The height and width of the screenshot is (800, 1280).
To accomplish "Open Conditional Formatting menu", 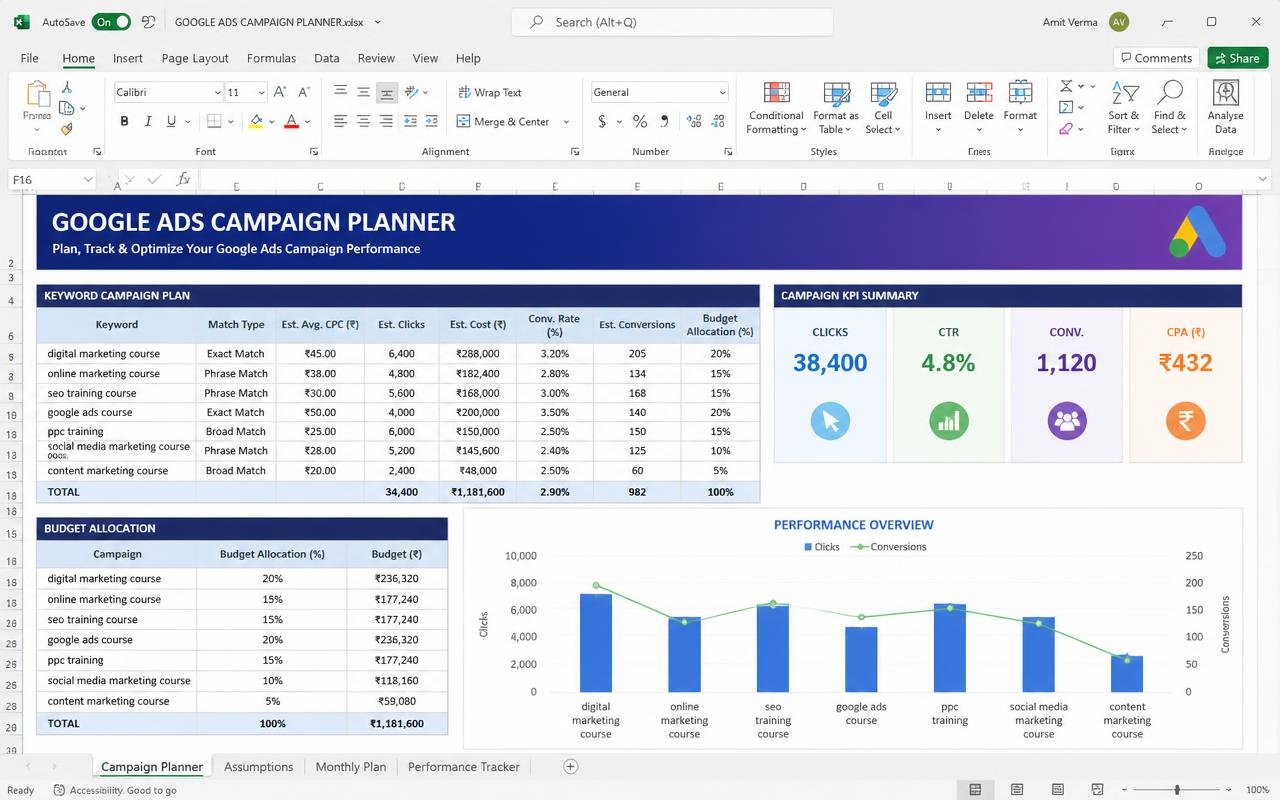I will click(x=776, y=108).
